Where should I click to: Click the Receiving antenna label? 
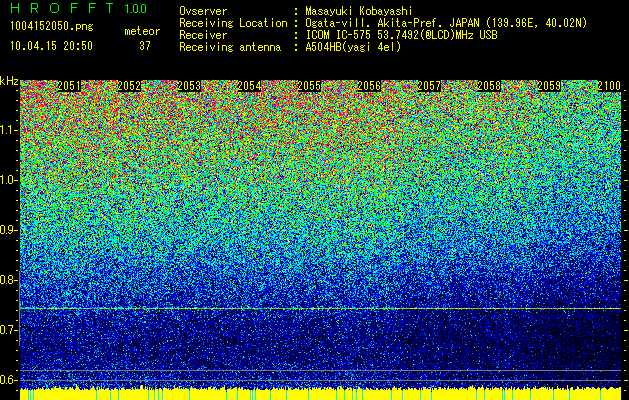pos(230,47)
